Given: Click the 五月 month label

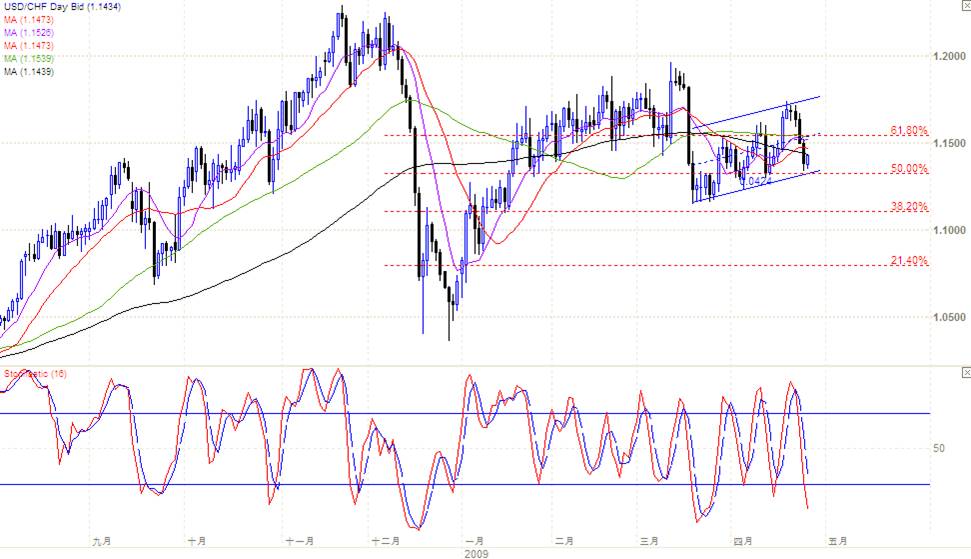Looking at the screenshot, I should (838, 541).
